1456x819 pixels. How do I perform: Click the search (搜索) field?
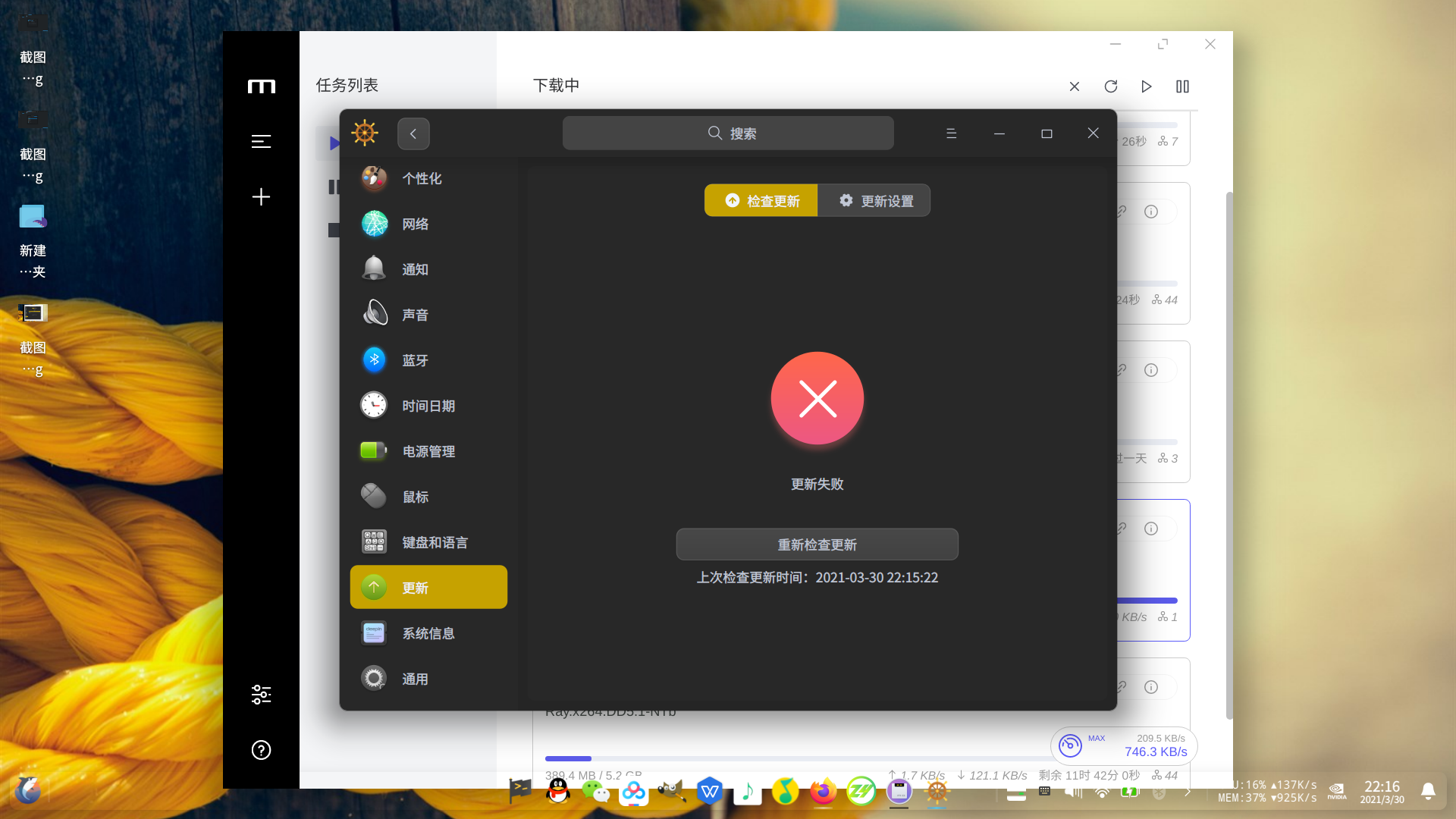pyautogui.click(x=728, y=133)
